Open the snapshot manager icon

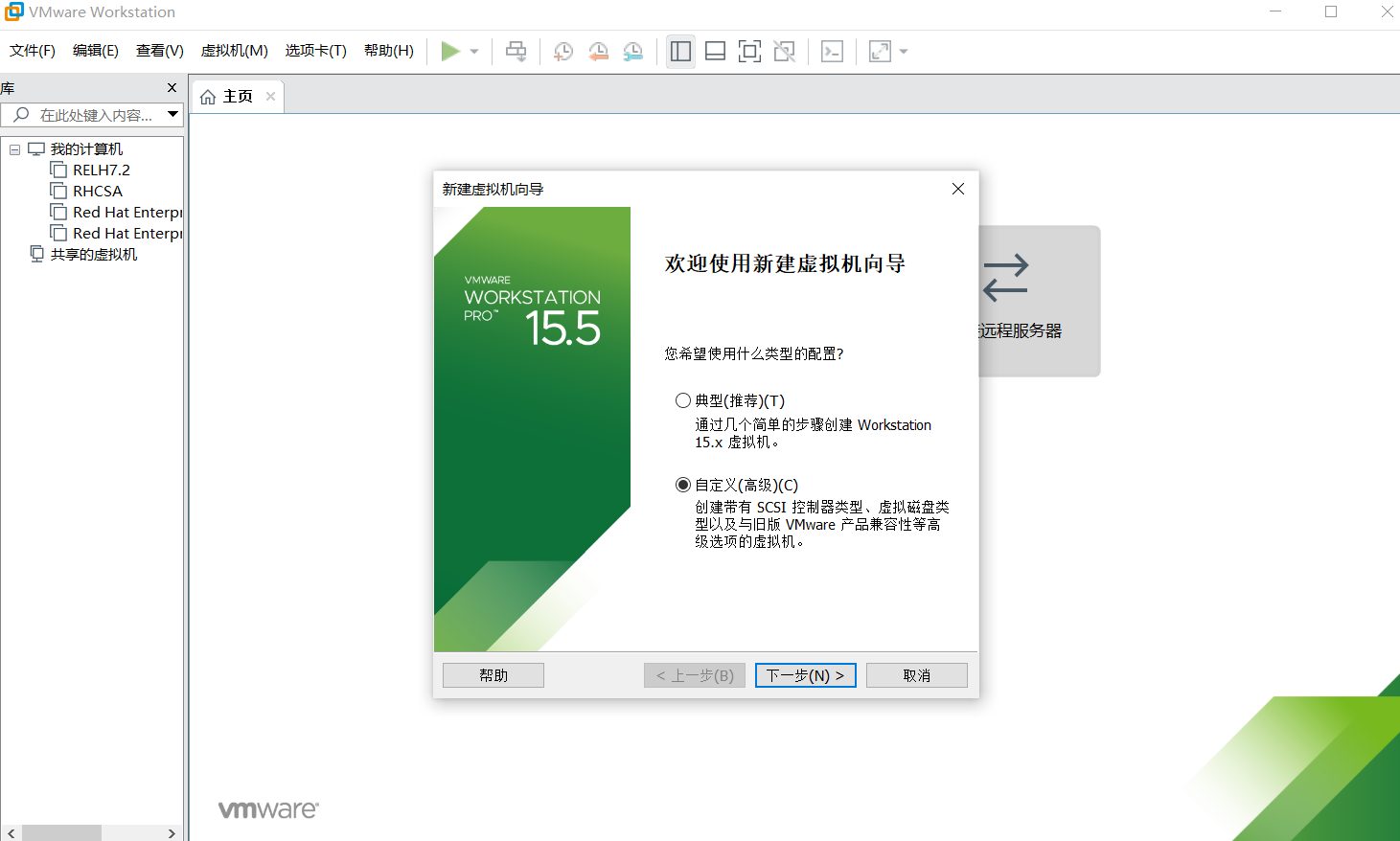[x=632, y=51]
